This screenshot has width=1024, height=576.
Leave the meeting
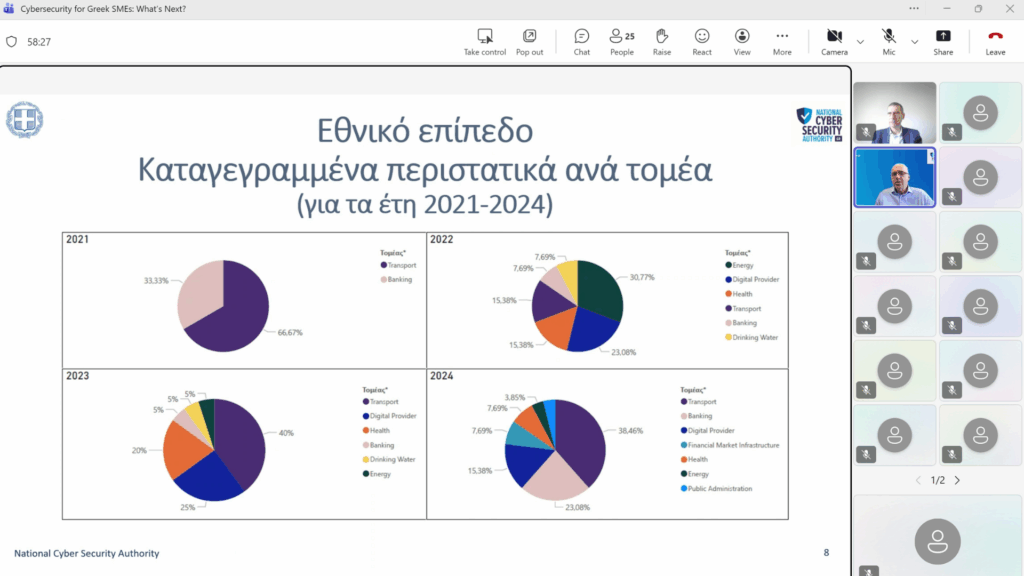995,41
